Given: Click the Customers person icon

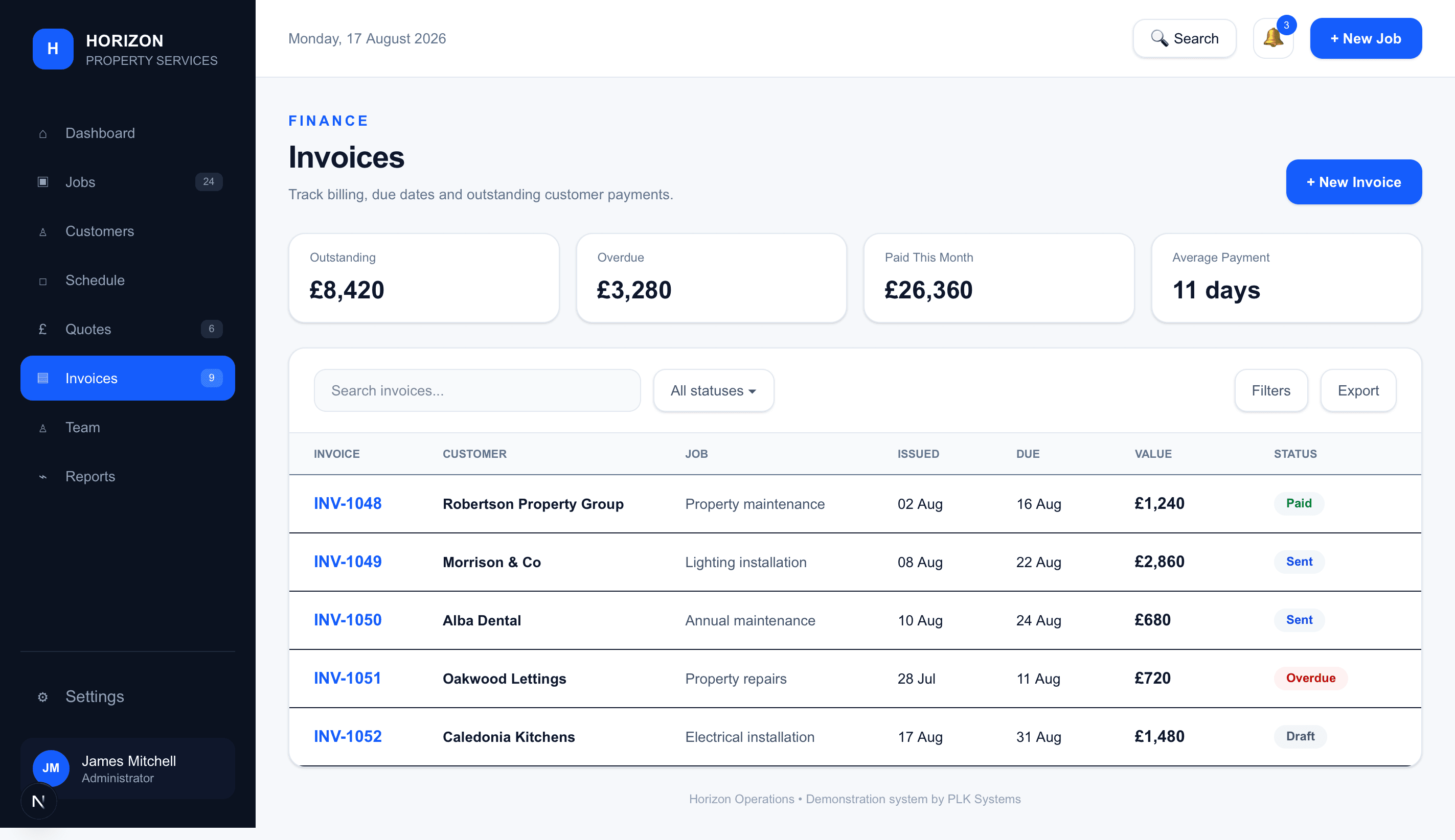Looking at the screenshot, I should click(x=43, y=232).
